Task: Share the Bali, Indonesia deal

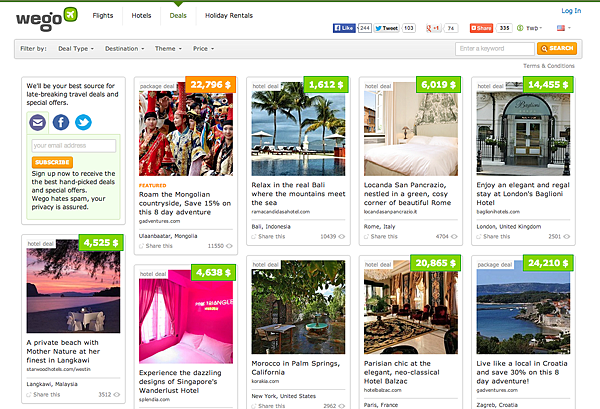Action: tap(268, 236)
